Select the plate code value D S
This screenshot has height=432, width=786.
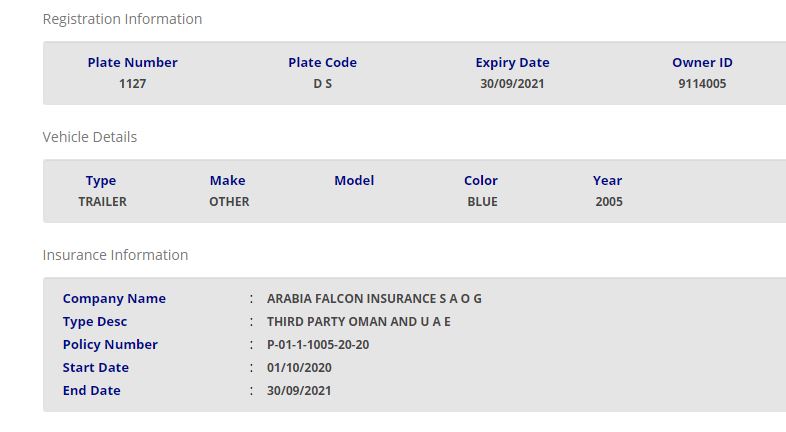[x=322, y=84]
